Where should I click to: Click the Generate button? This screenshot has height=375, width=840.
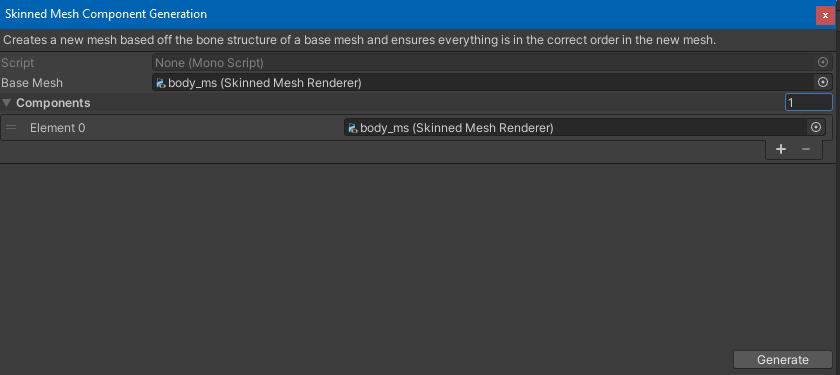782,360
